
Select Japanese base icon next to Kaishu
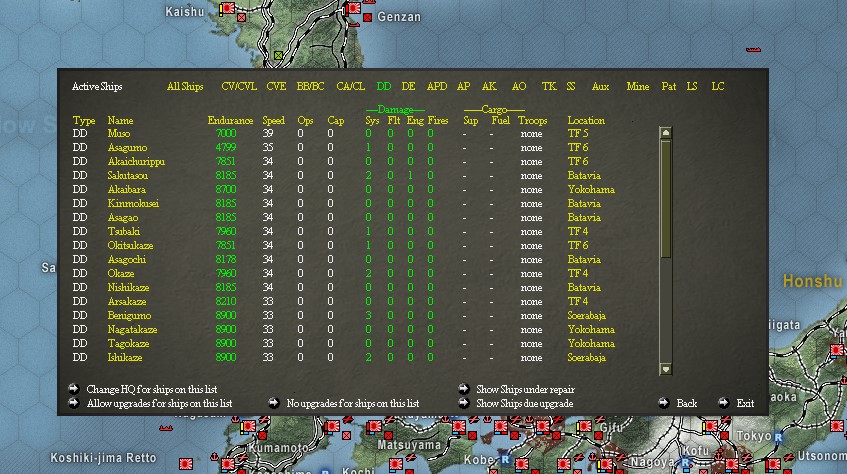click(x=227, y=8)
